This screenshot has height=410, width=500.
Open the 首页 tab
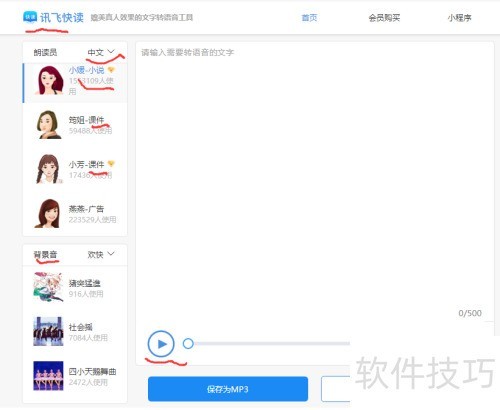(309, 18)
